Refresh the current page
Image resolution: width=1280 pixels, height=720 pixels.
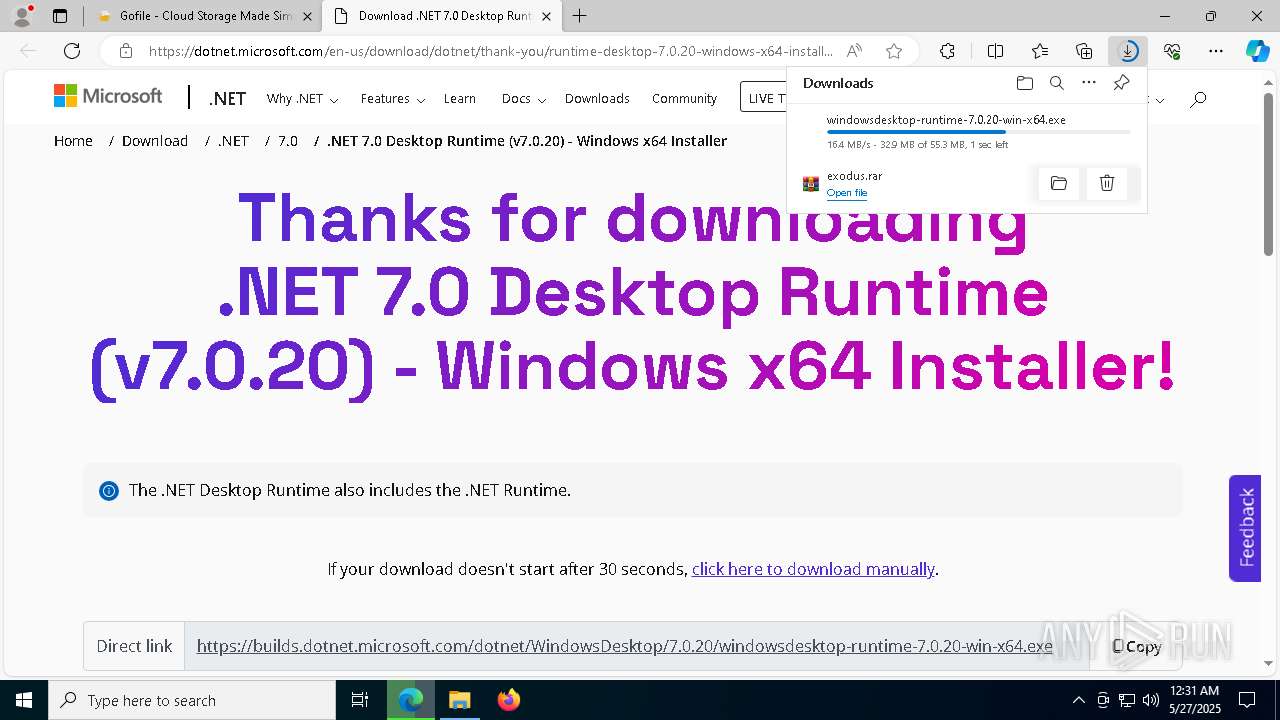coord(72,51)
